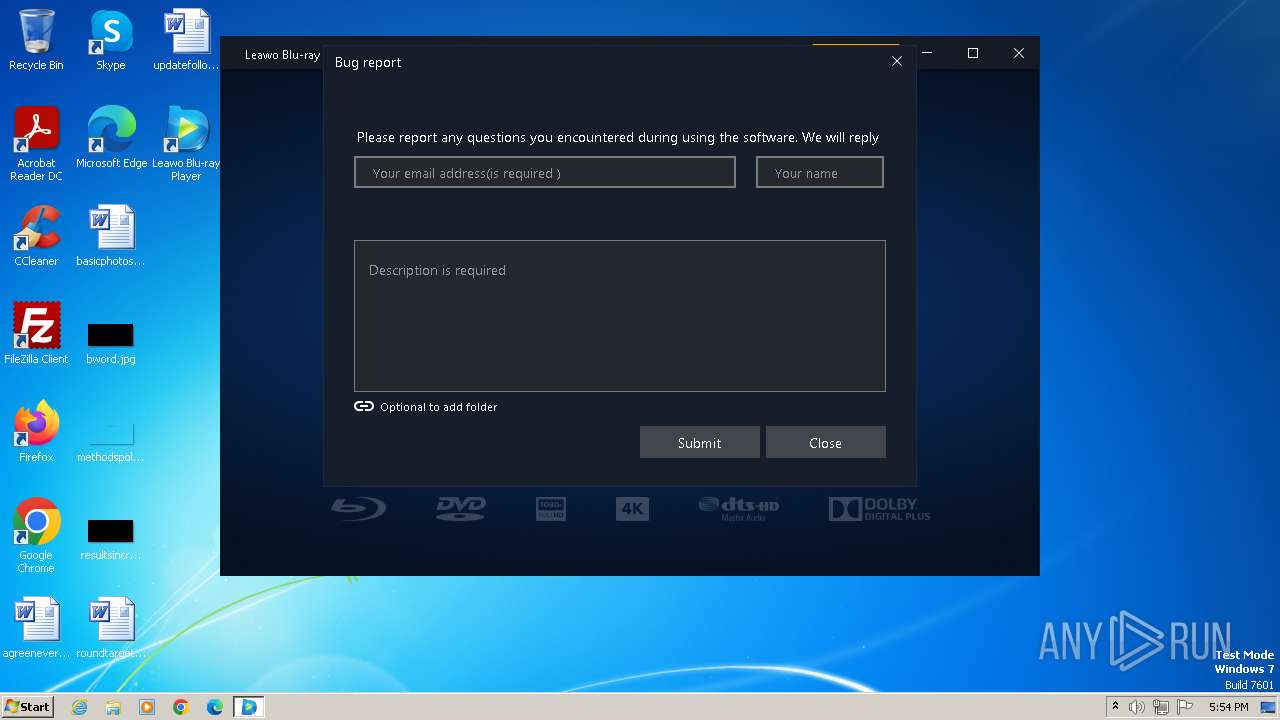Open Acrobat Reader DC shortcut
1280x720 pixels.
[x=36, y=144]
